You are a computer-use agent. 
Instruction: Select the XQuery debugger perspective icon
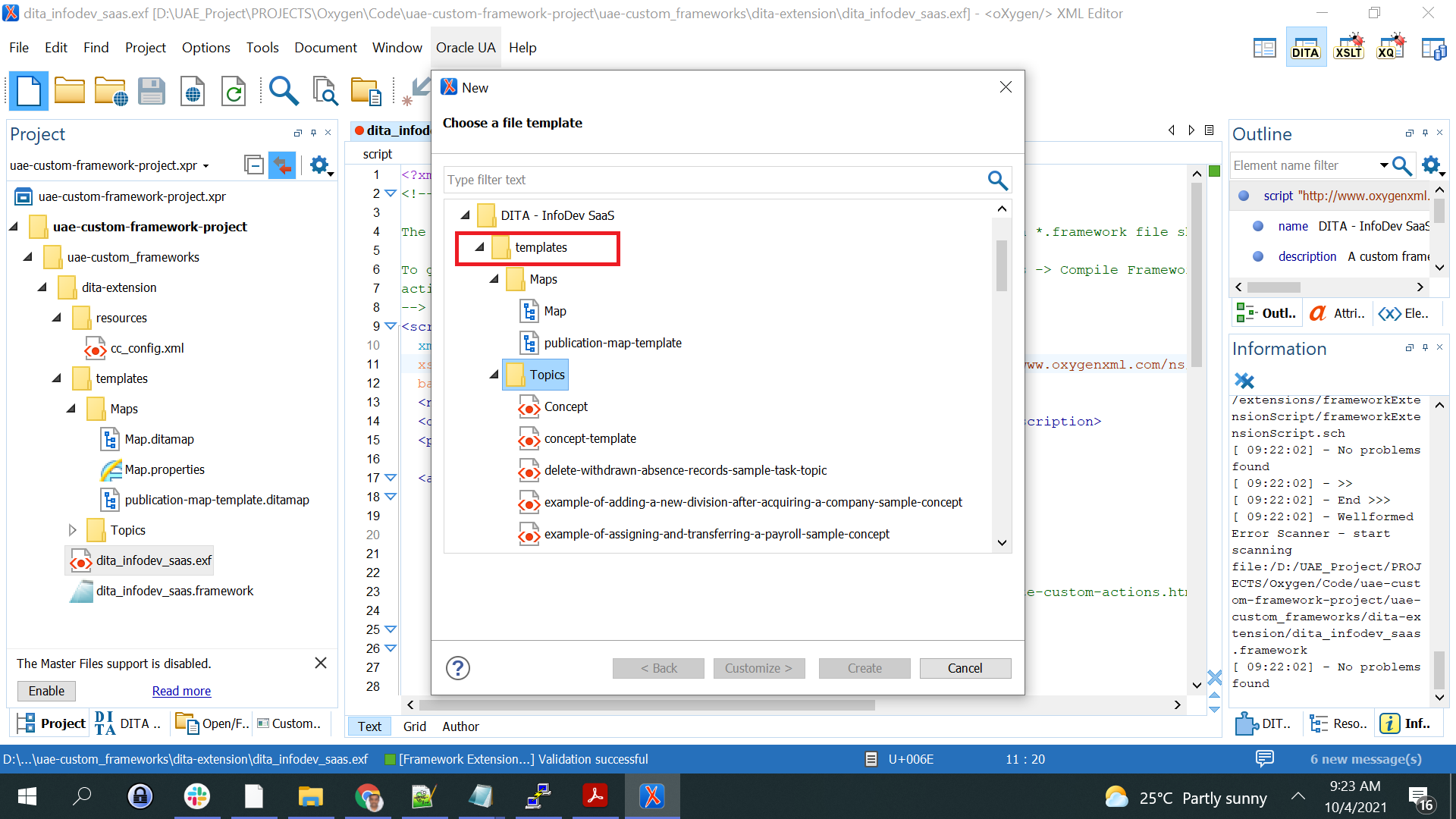(x=1392, y=47)
